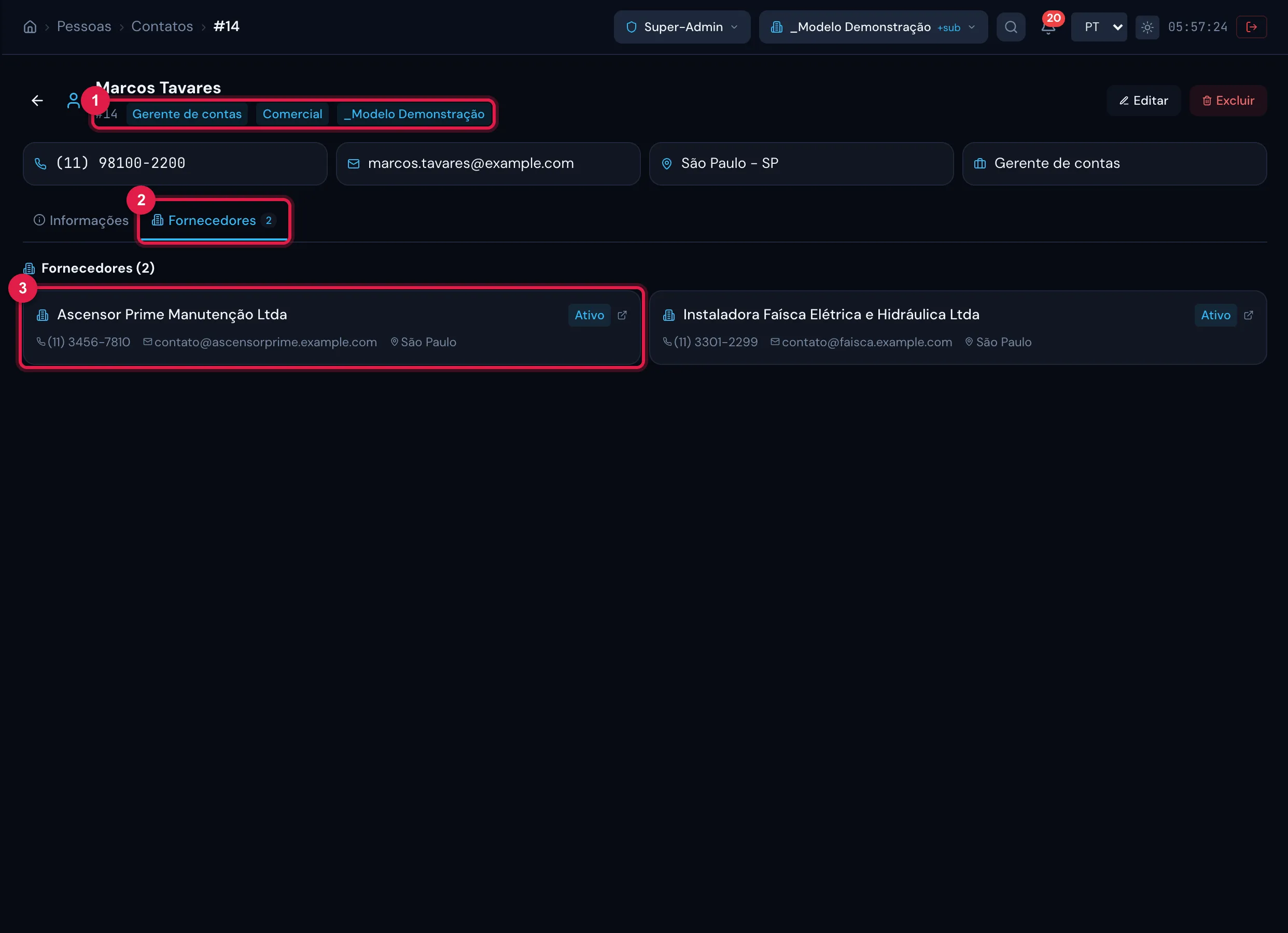The height and width of the screenshot is (933, 1288).
Task: Click contato@ascensorprime.example.com email
Action: [266, 342]
